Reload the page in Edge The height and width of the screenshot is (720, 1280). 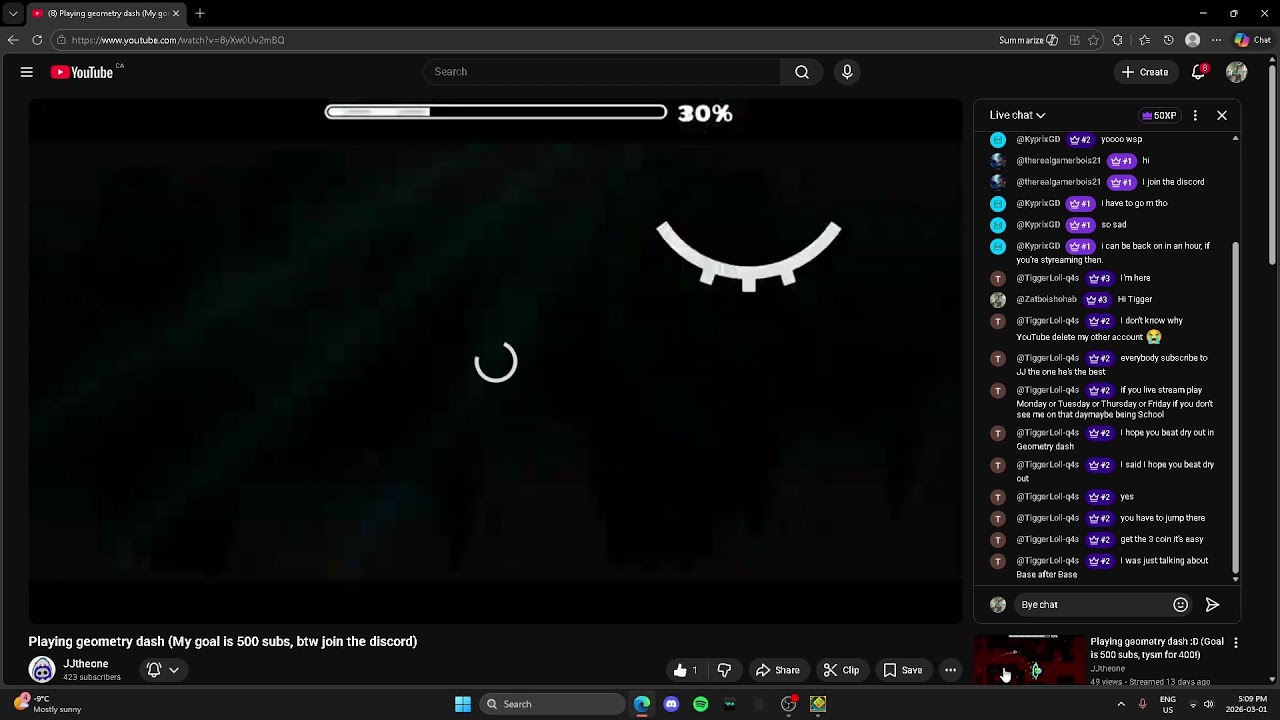coord(37,40)
